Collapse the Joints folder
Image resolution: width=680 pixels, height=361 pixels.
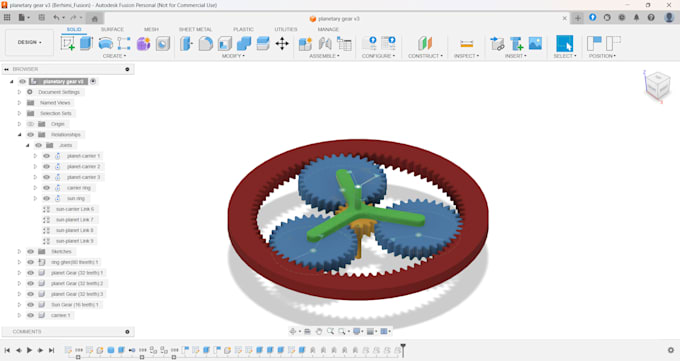coord(27,145)
